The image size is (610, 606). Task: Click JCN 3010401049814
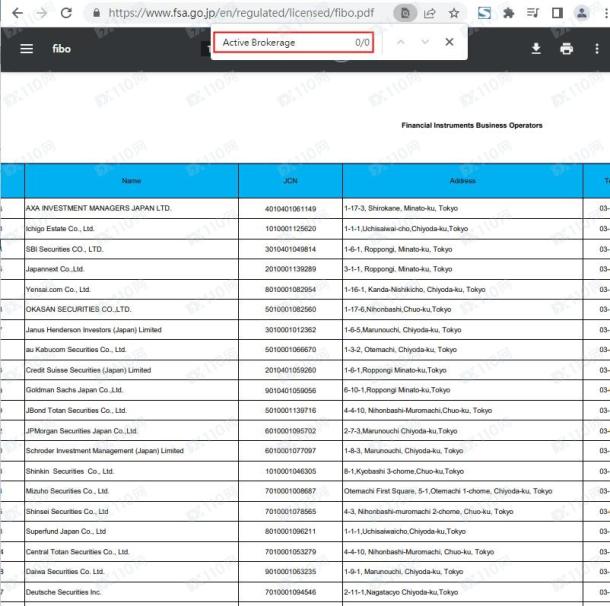click(290, 249)
